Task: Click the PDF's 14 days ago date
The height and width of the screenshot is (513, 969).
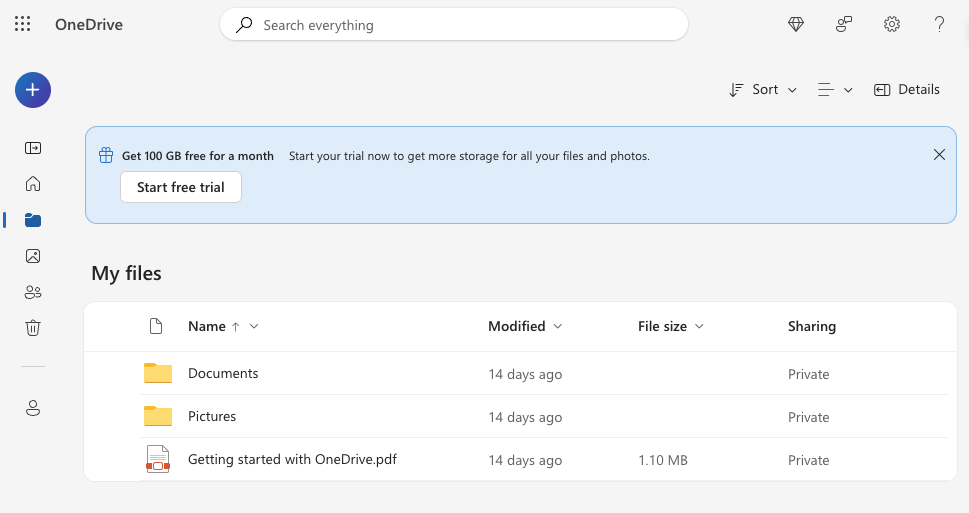Action: (525, 460)
